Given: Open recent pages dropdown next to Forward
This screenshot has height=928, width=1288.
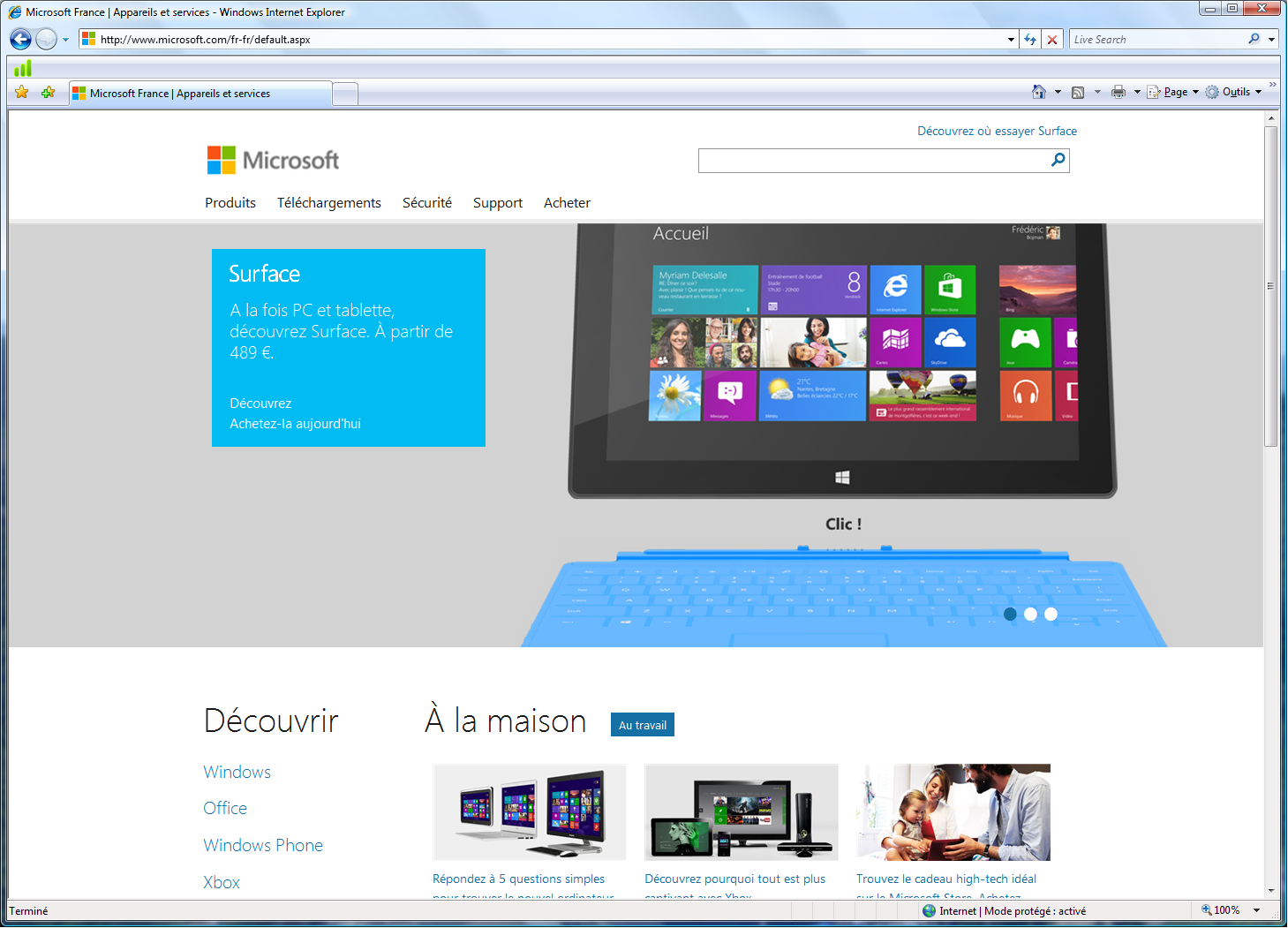Looking at the screenshot, I should (x=65, y=40).
